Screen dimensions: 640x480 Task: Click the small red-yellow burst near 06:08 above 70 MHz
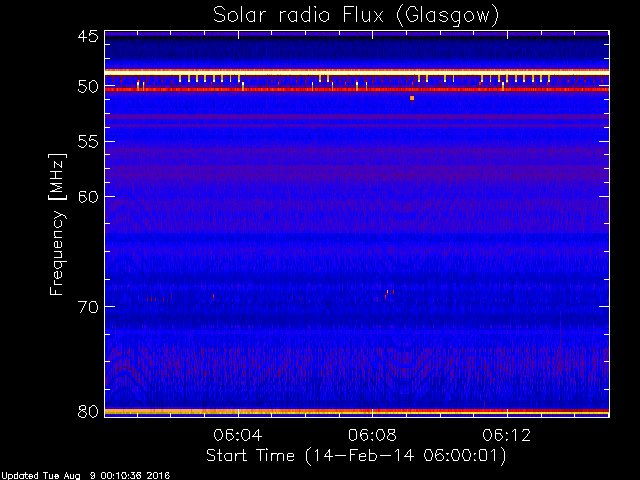pyautogui.click(x=389, y=294)
